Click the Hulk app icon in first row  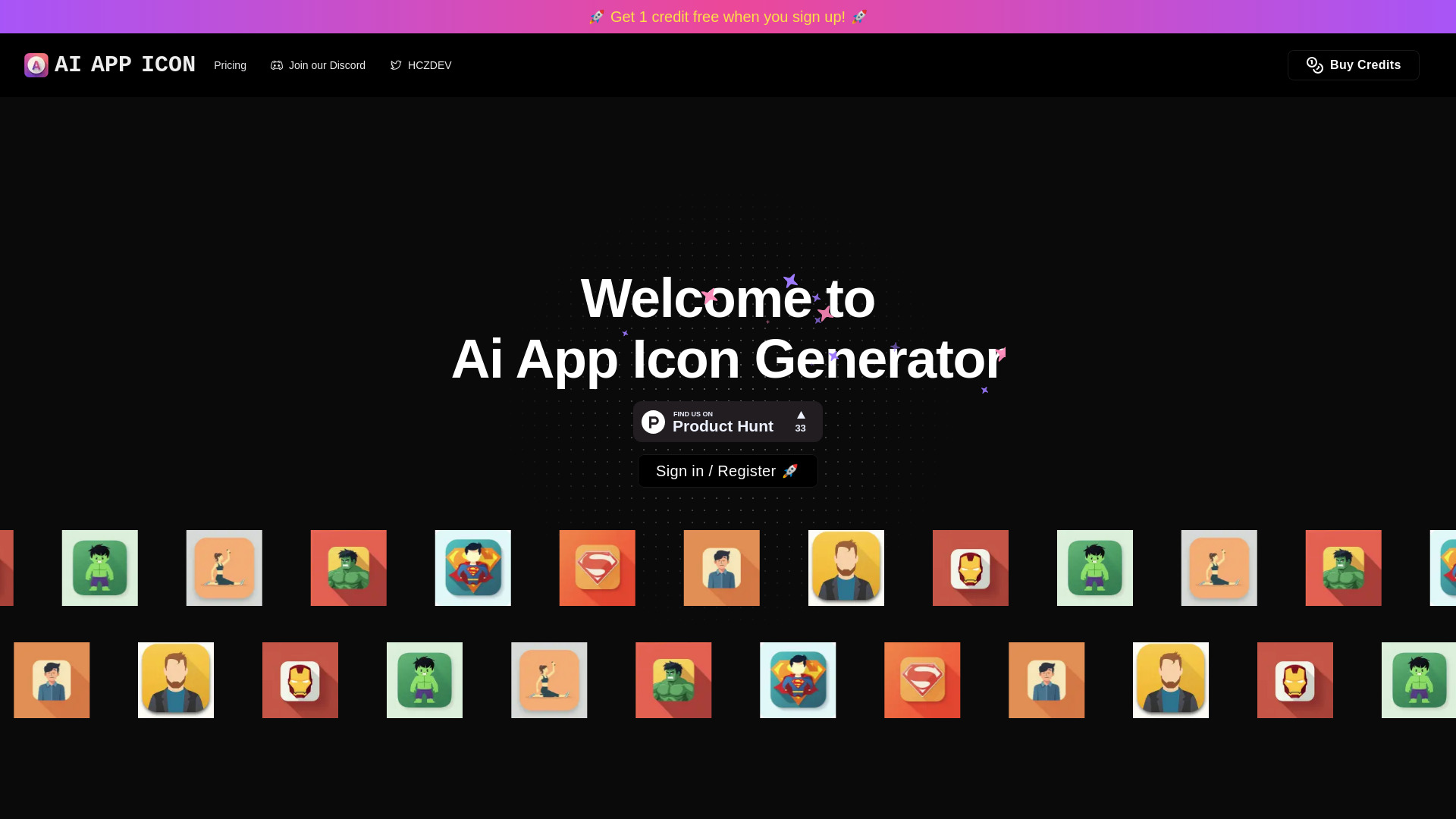click(x=99, y=568)
